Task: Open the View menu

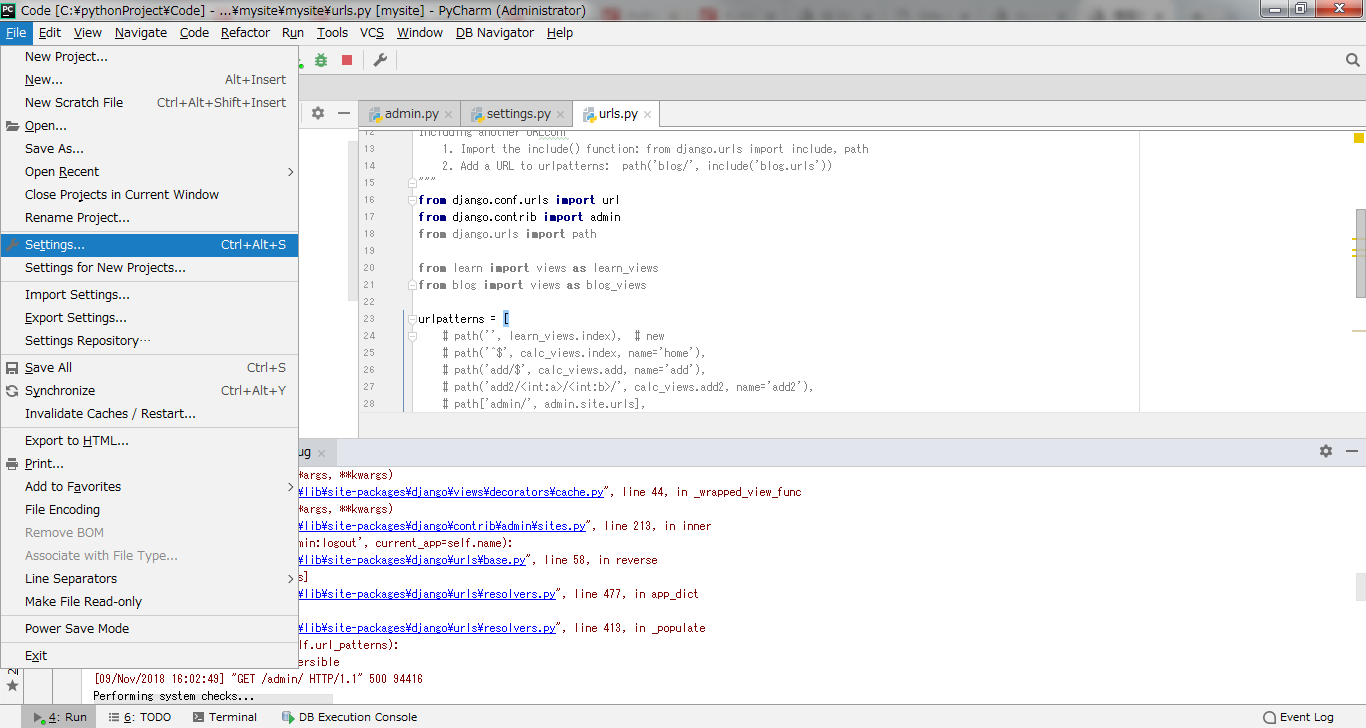Action: coord(88,33)
